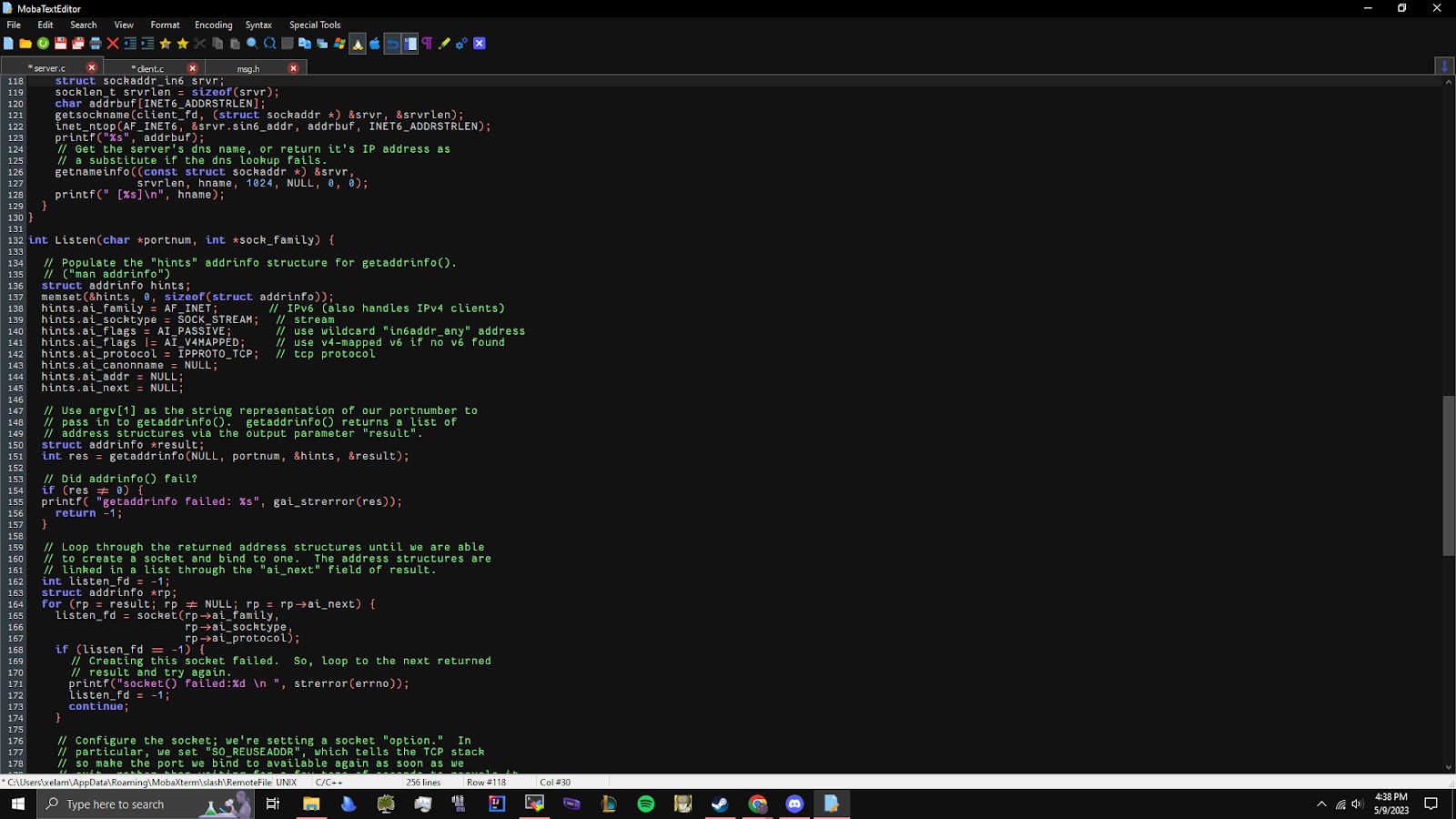Click the scissors cut icon

200,44
